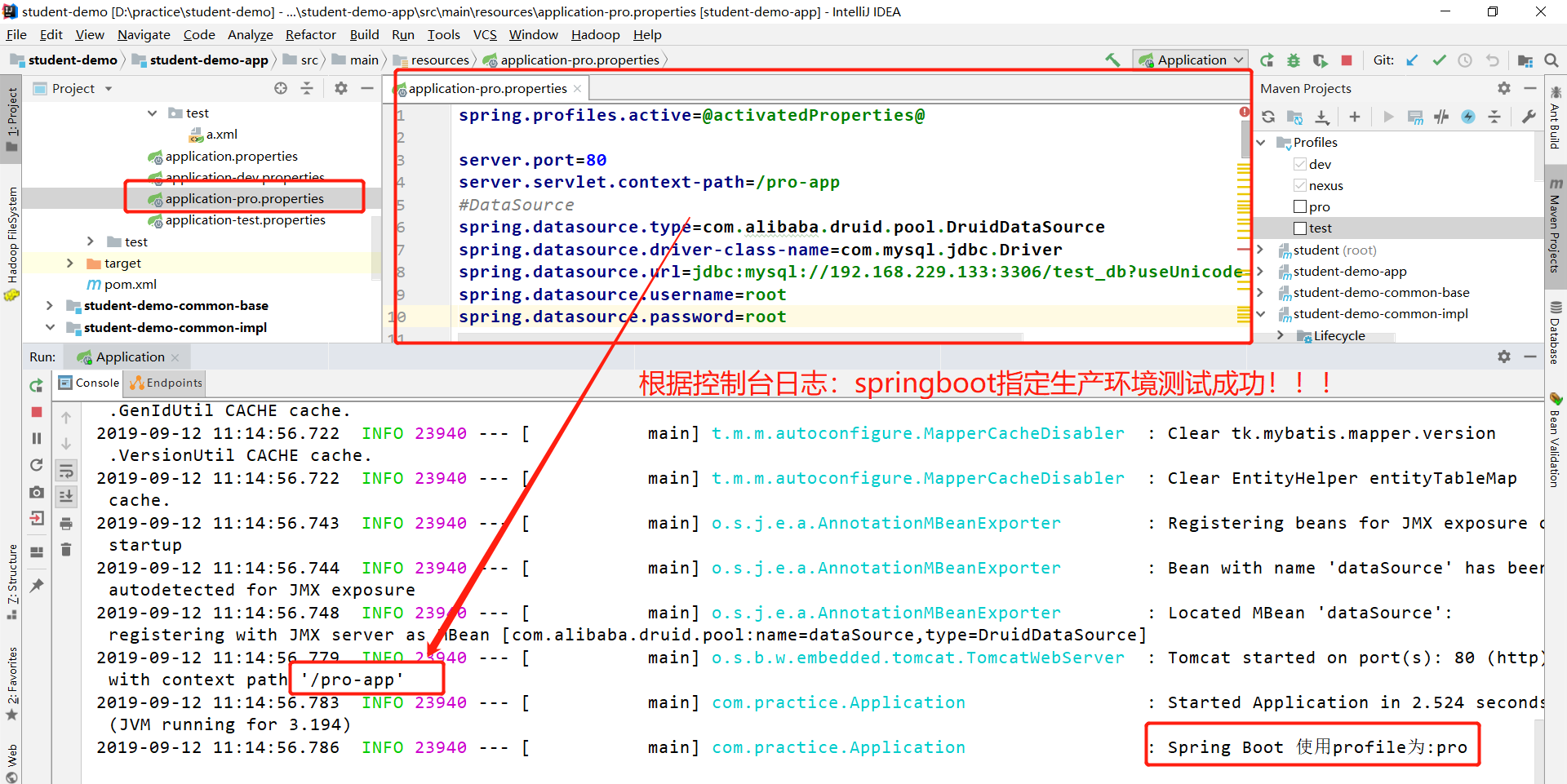
Task: Toggle Maven skip tests mode
Action: click(x=1468, y=117)
